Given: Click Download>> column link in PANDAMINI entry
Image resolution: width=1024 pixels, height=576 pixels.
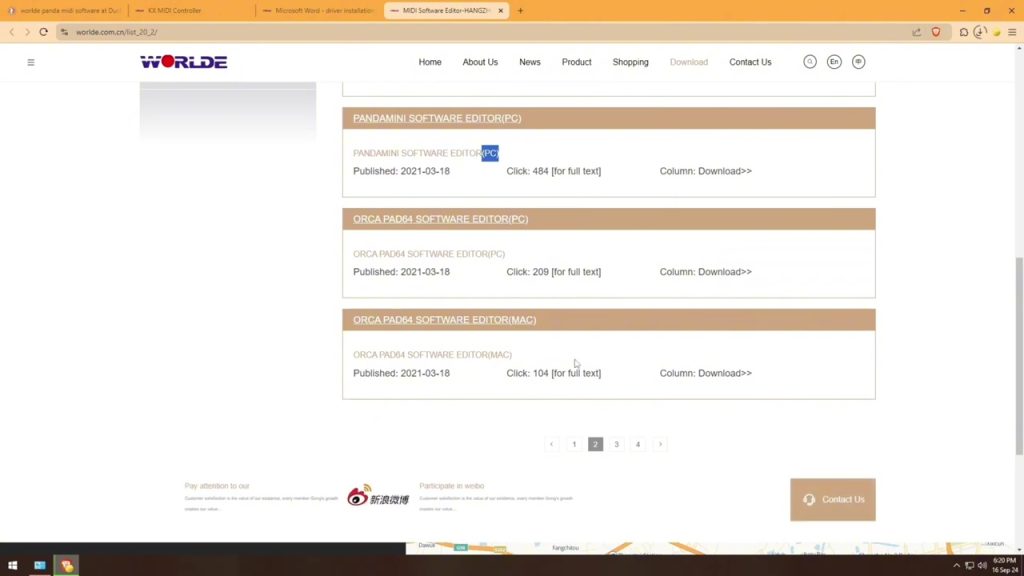Looking at the screenshot, I should 725,171.
